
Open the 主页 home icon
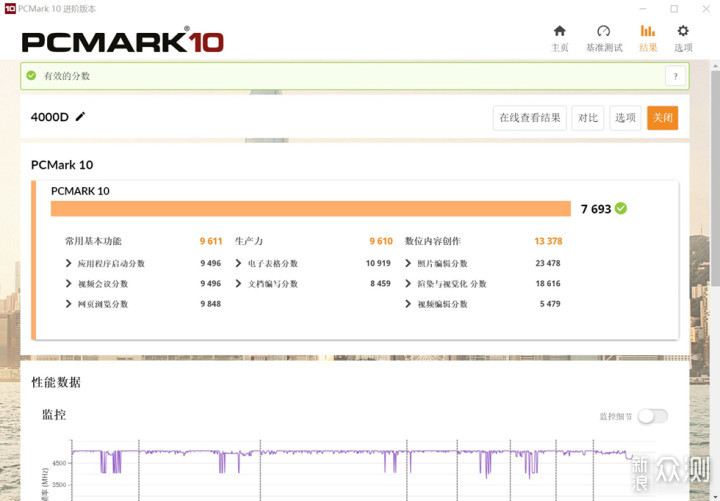coord(559,31)
